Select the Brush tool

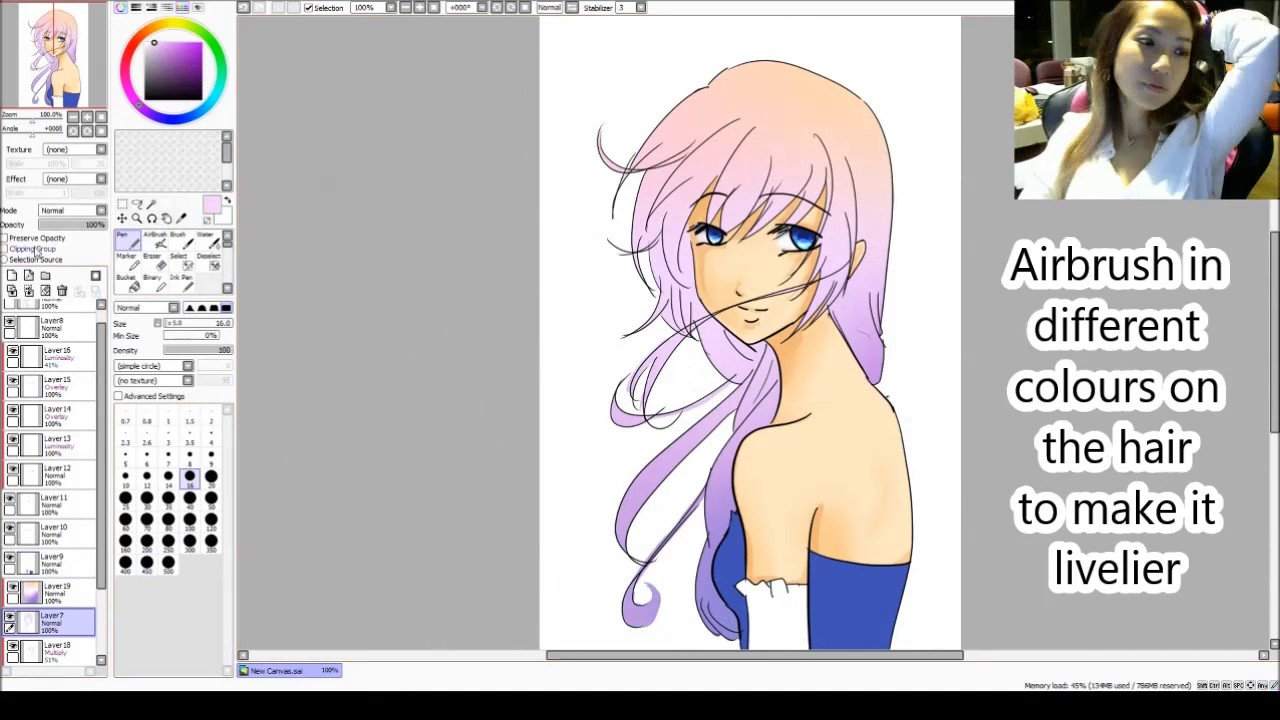click(x=182, y=240)
